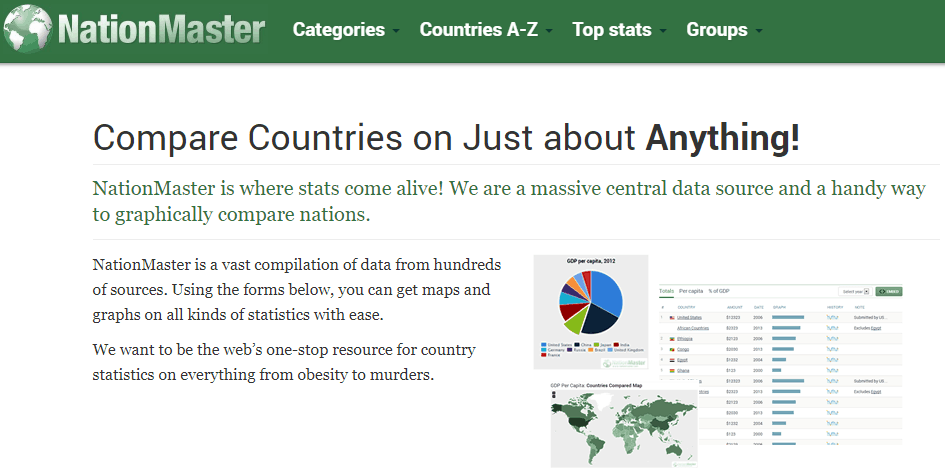Expand the caret next to Countries A-Z
This screenshot has height=474, width=945.
click(x=548, y=31)
